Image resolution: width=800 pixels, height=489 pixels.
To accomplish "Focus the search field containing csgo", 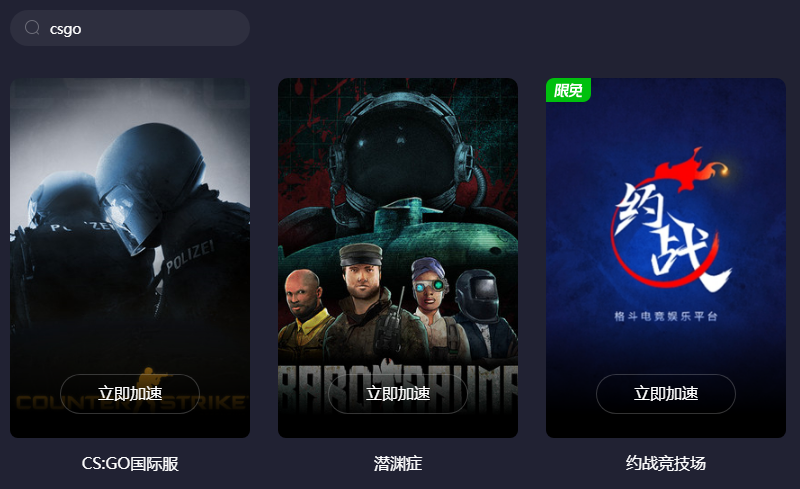I will click(130, 28).
